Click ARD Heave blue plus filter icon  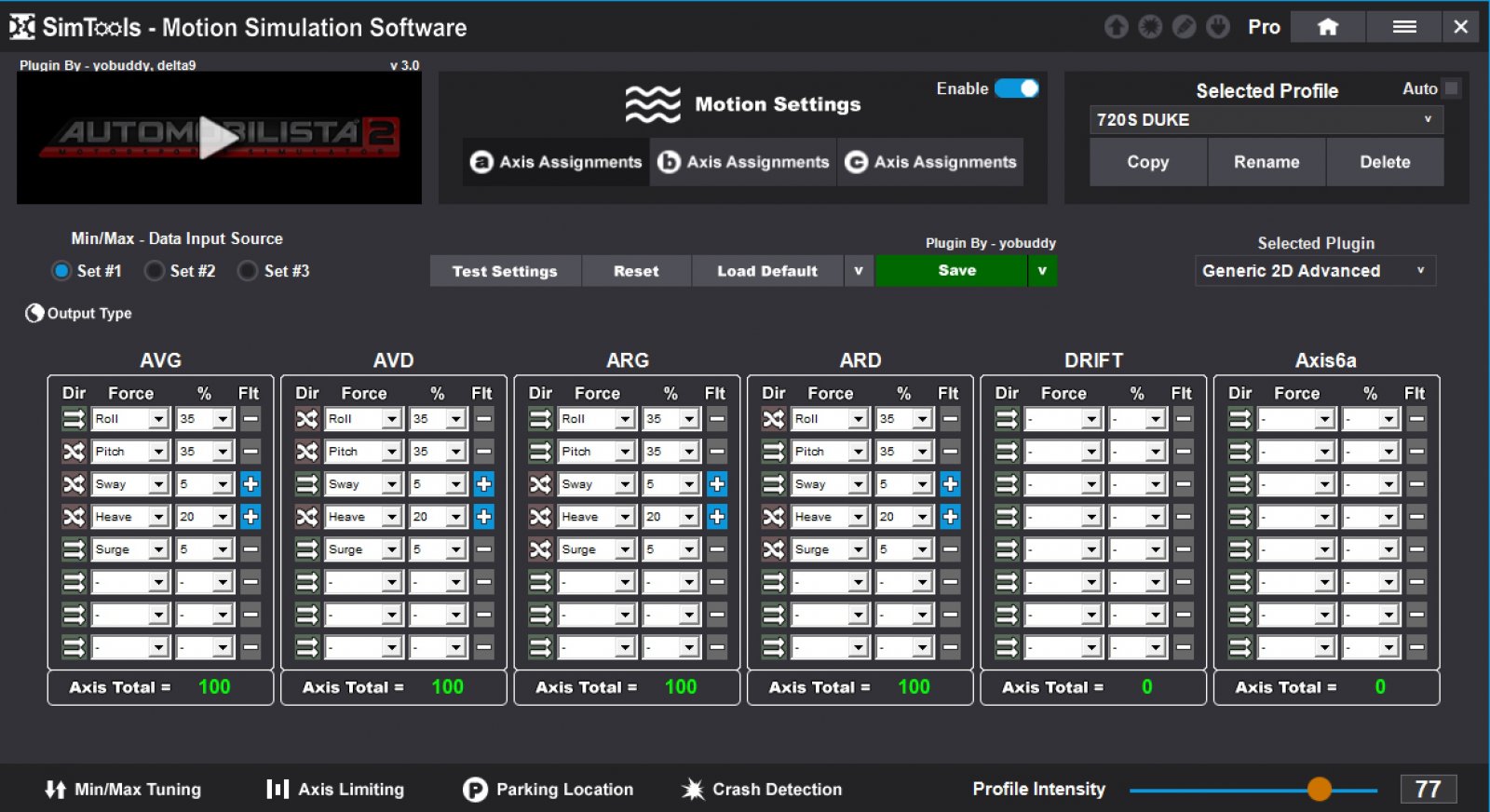click(950, 517)
